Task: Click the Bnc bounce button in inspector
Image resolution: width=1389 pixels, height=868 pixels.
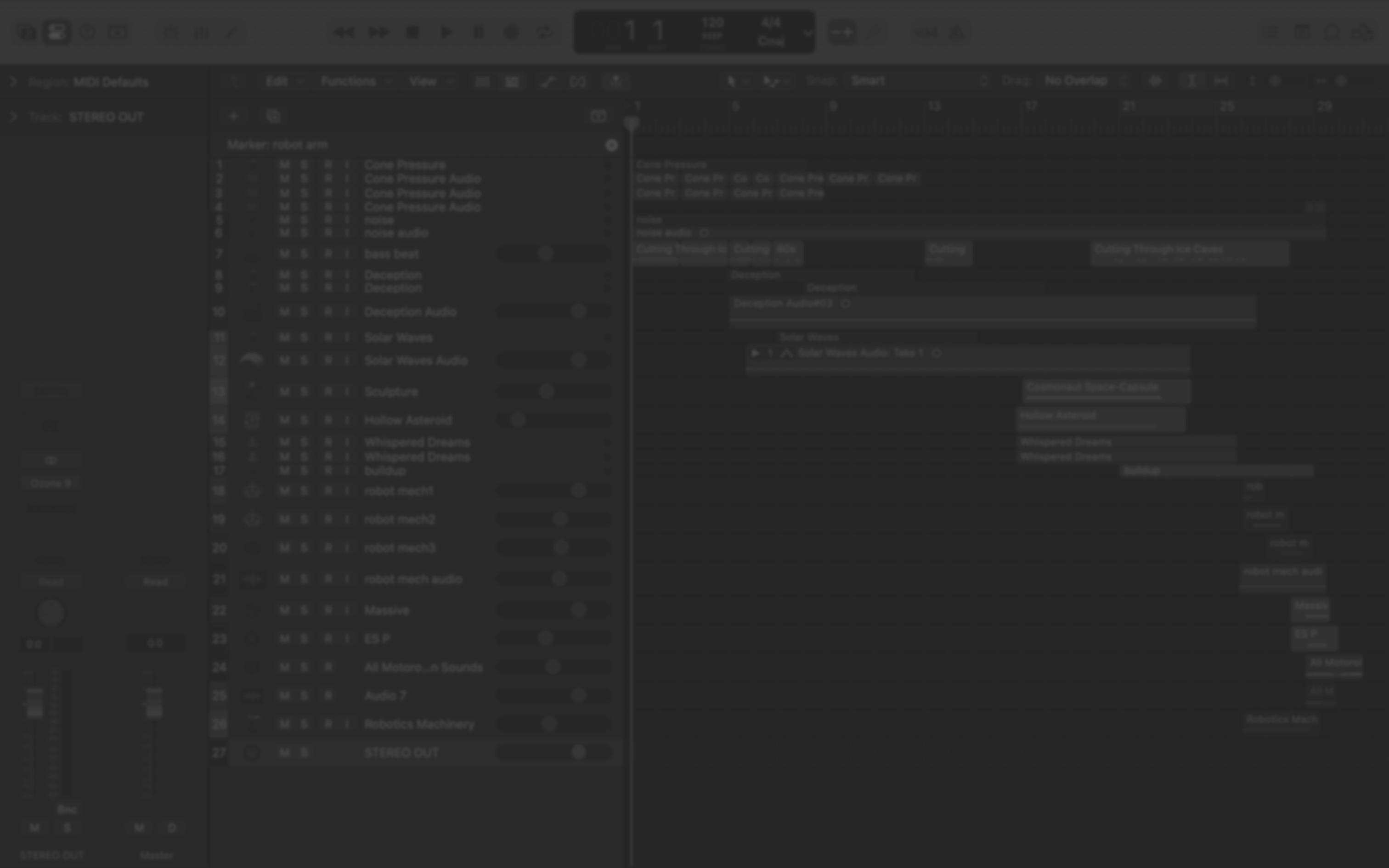Action: pyautogui.click(x=67, y=810)
